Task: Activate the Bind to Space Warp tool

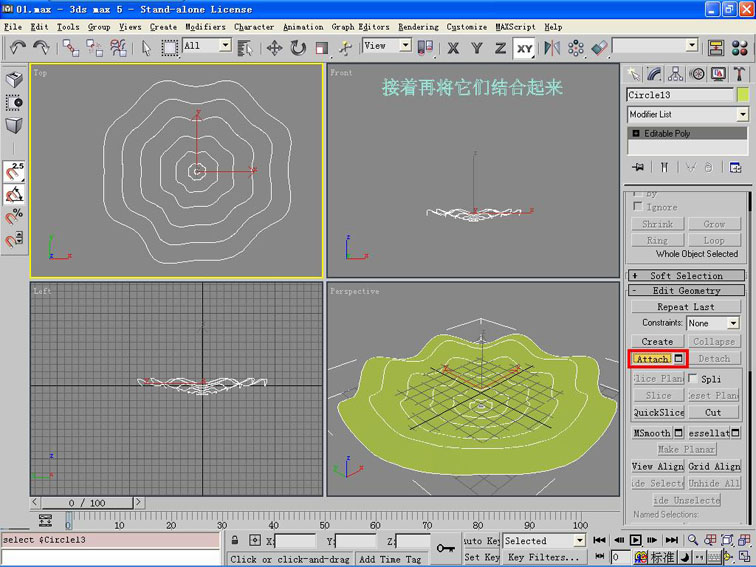Action: (118, 48)
